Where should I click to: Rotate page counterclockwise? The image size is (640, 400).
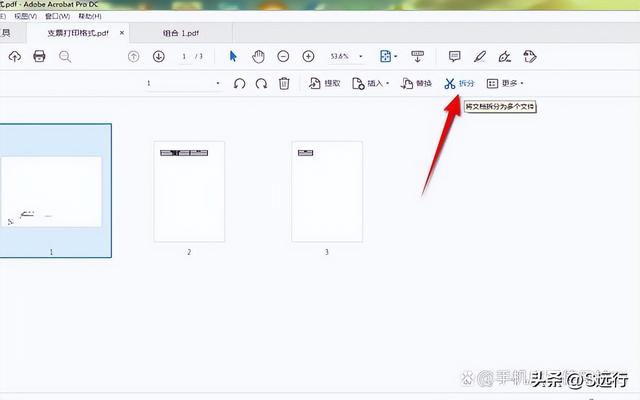tap(239, 84)
